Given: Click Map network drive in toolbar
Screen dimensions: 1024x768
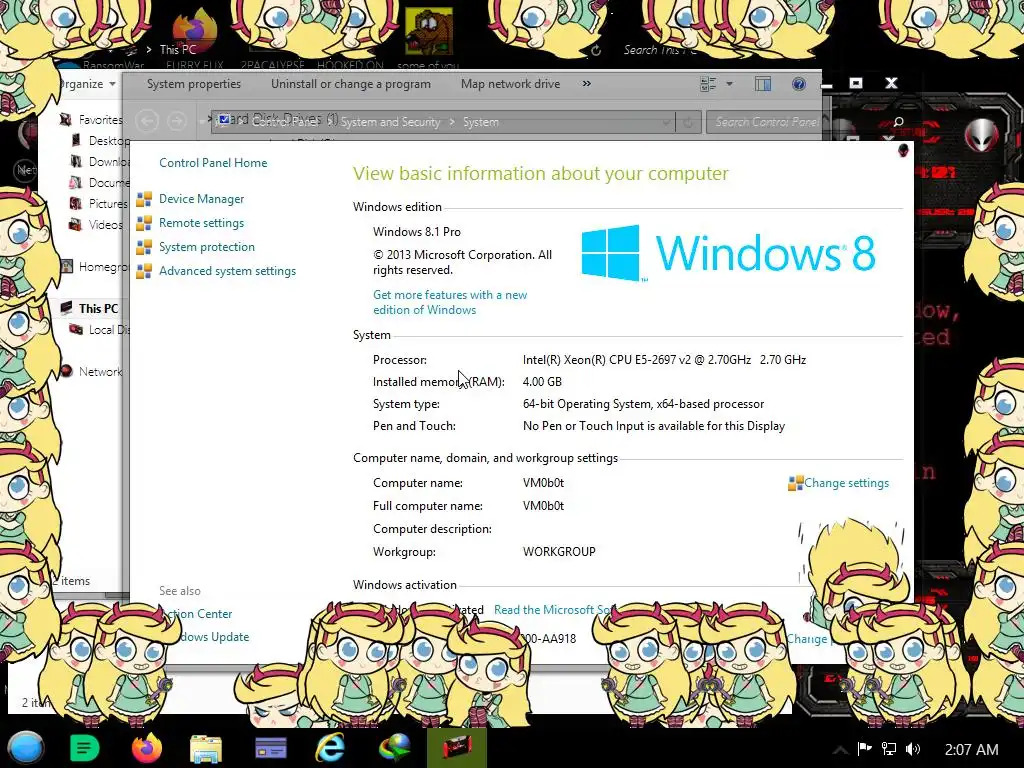Looking at the screenshot, I should (x=510, y=84).
